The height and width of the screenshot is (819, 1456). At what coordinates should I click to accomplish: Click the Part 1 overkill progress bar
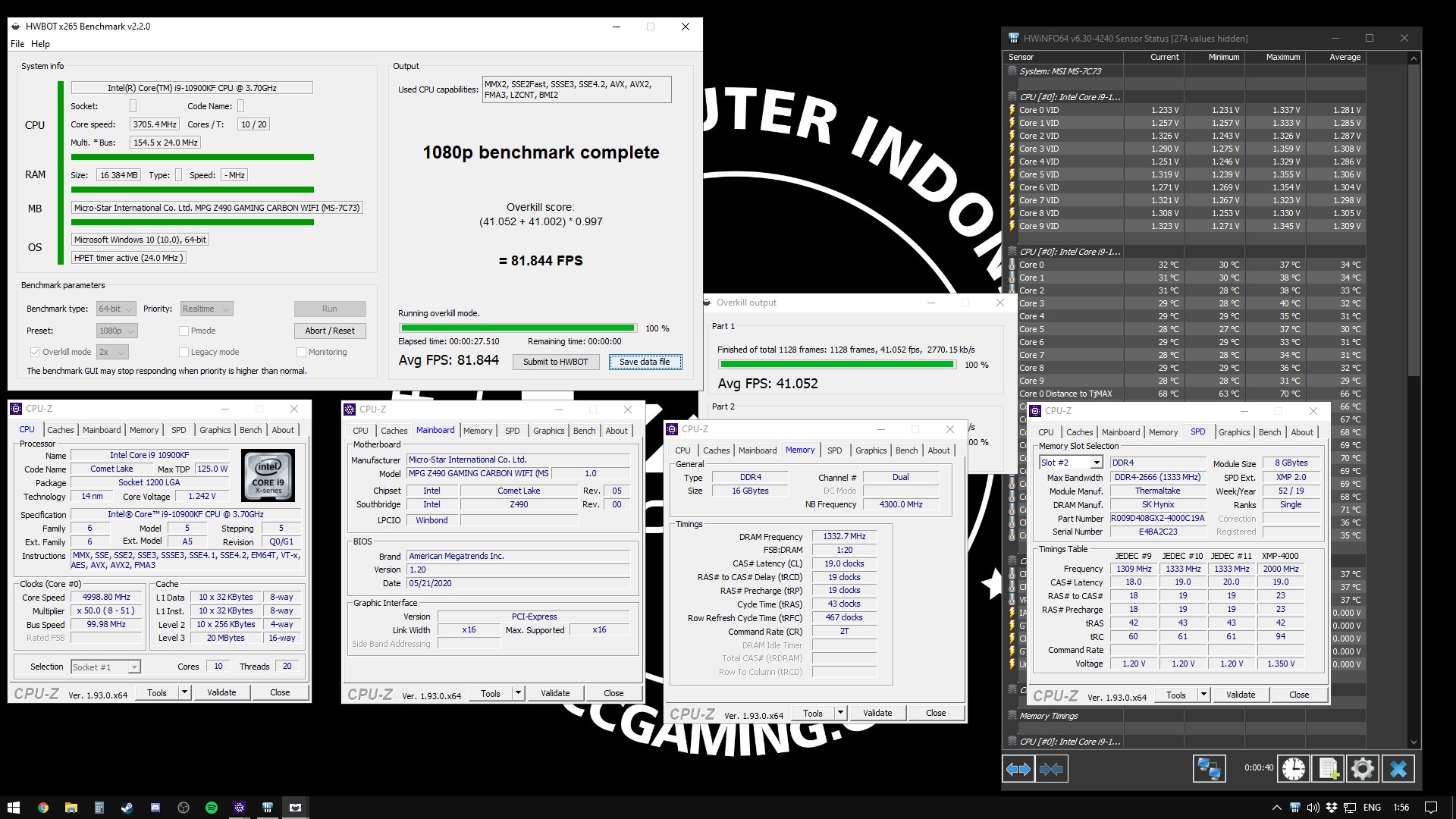click(x=836, y=365)
